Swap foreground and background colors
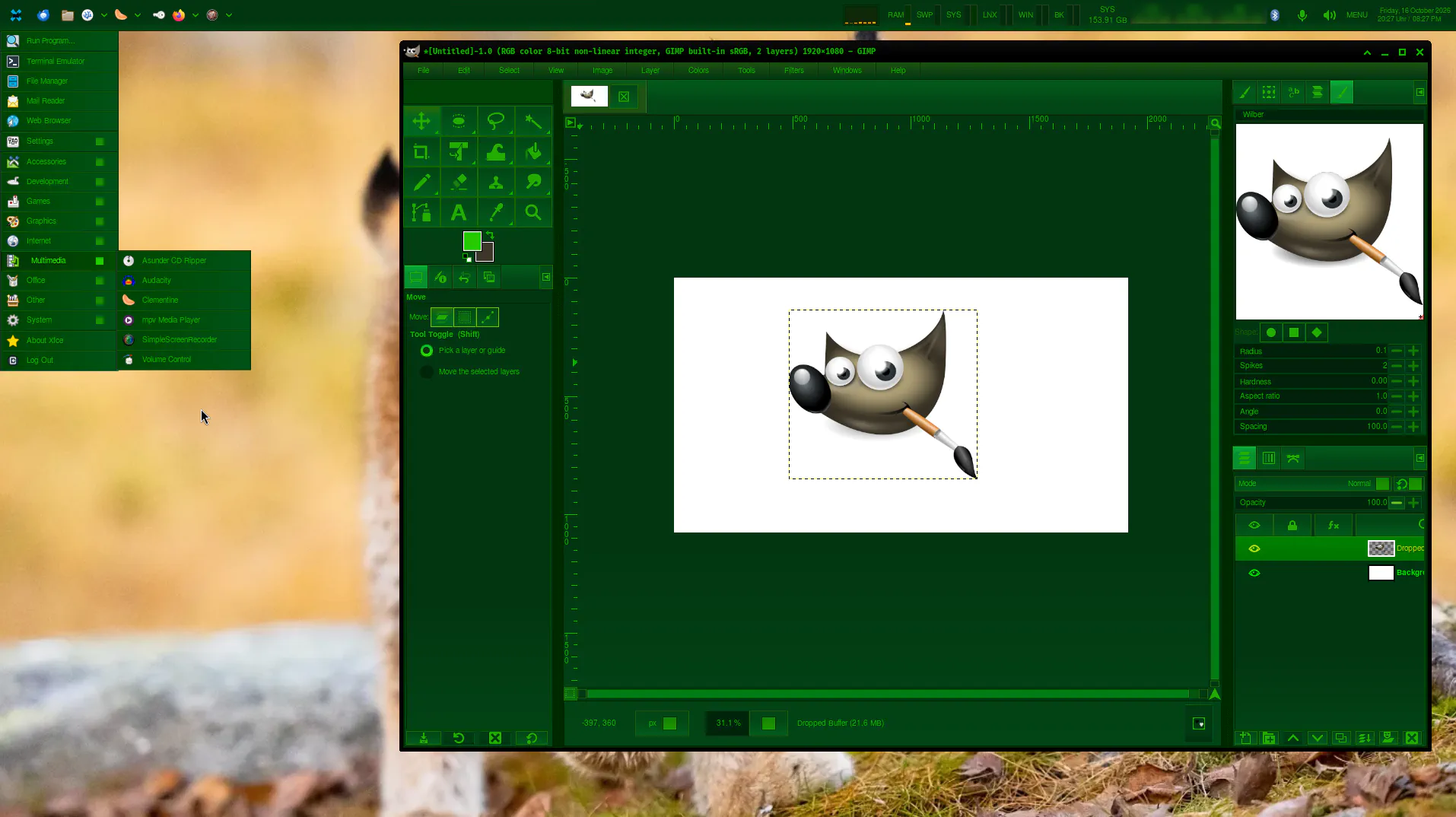The width and height of the screenshot is (1456, 817). (490, 235)
